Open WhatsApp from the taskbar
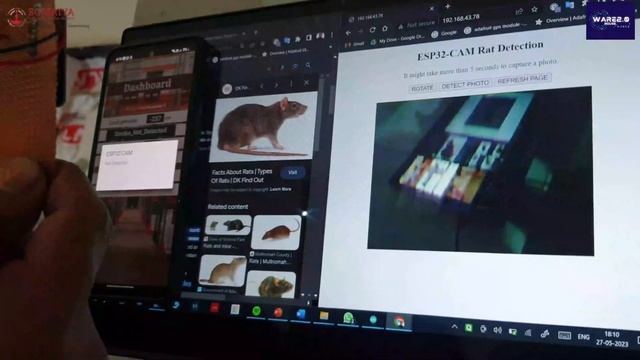 348,318
